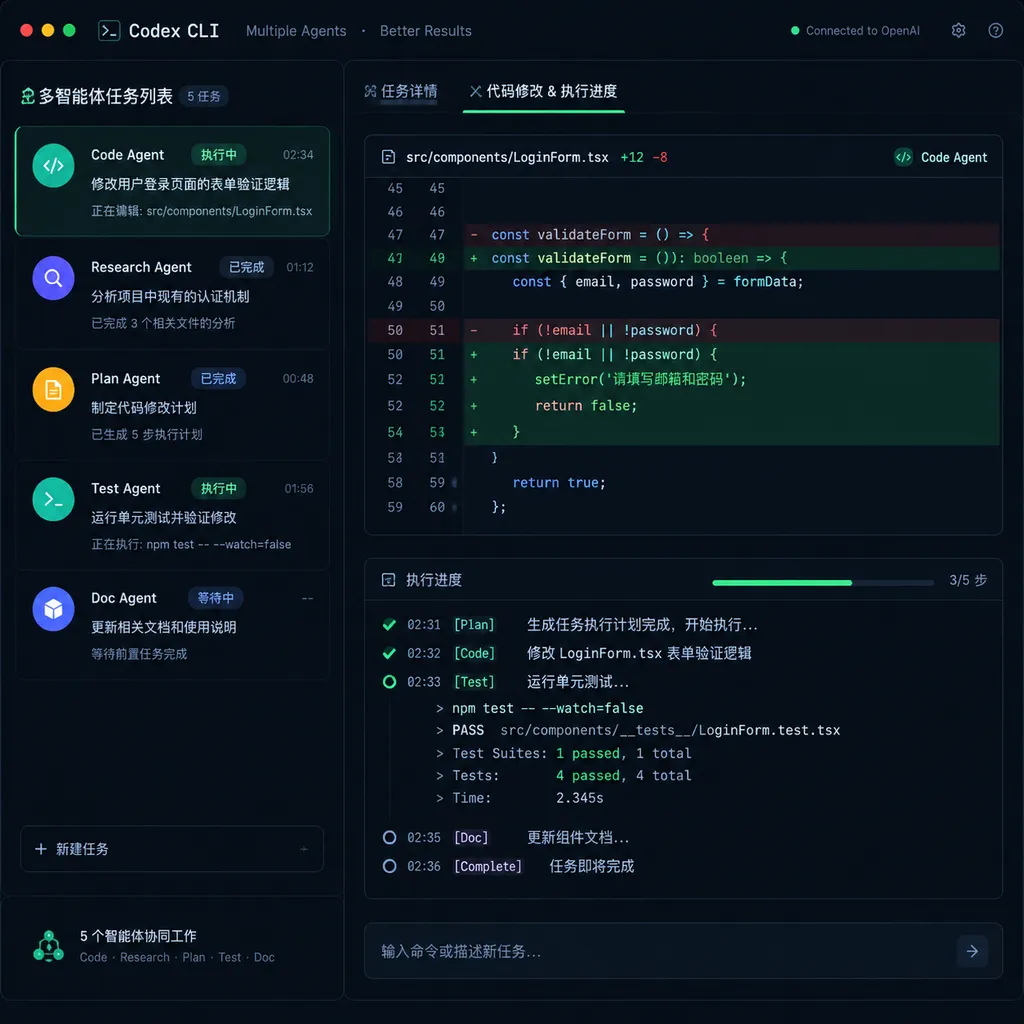Viewport: 1024px width, 1024px height.
Task: Click the multi-agent task list robot icon
Action: pos(27,96)
